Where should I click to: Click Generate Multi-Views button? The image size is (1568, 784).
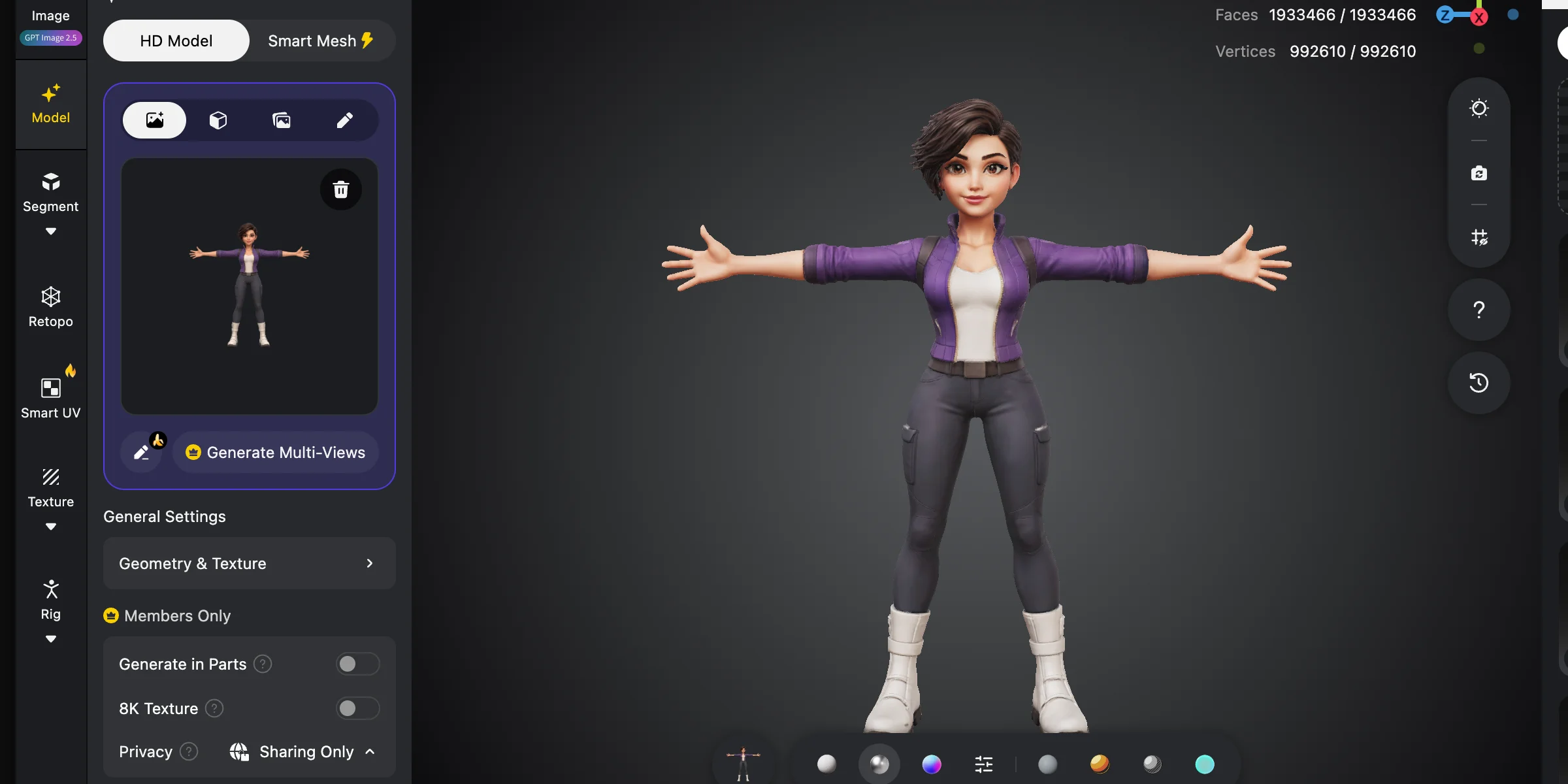pos(275,452)
